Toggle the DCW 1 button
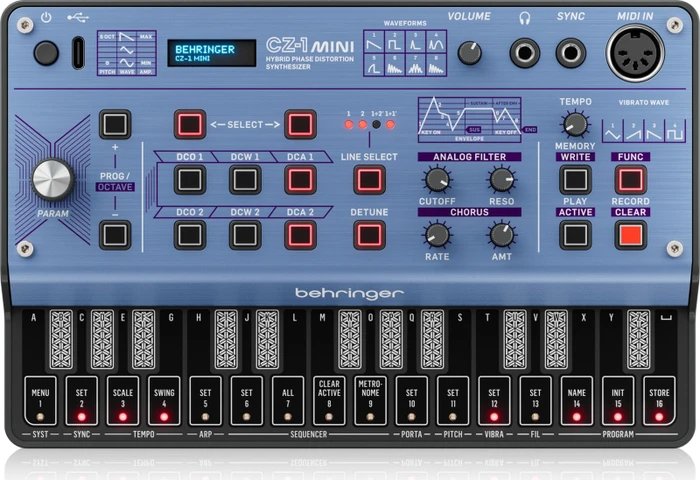This screenshot has height=480, width=700. coord(245,179)
